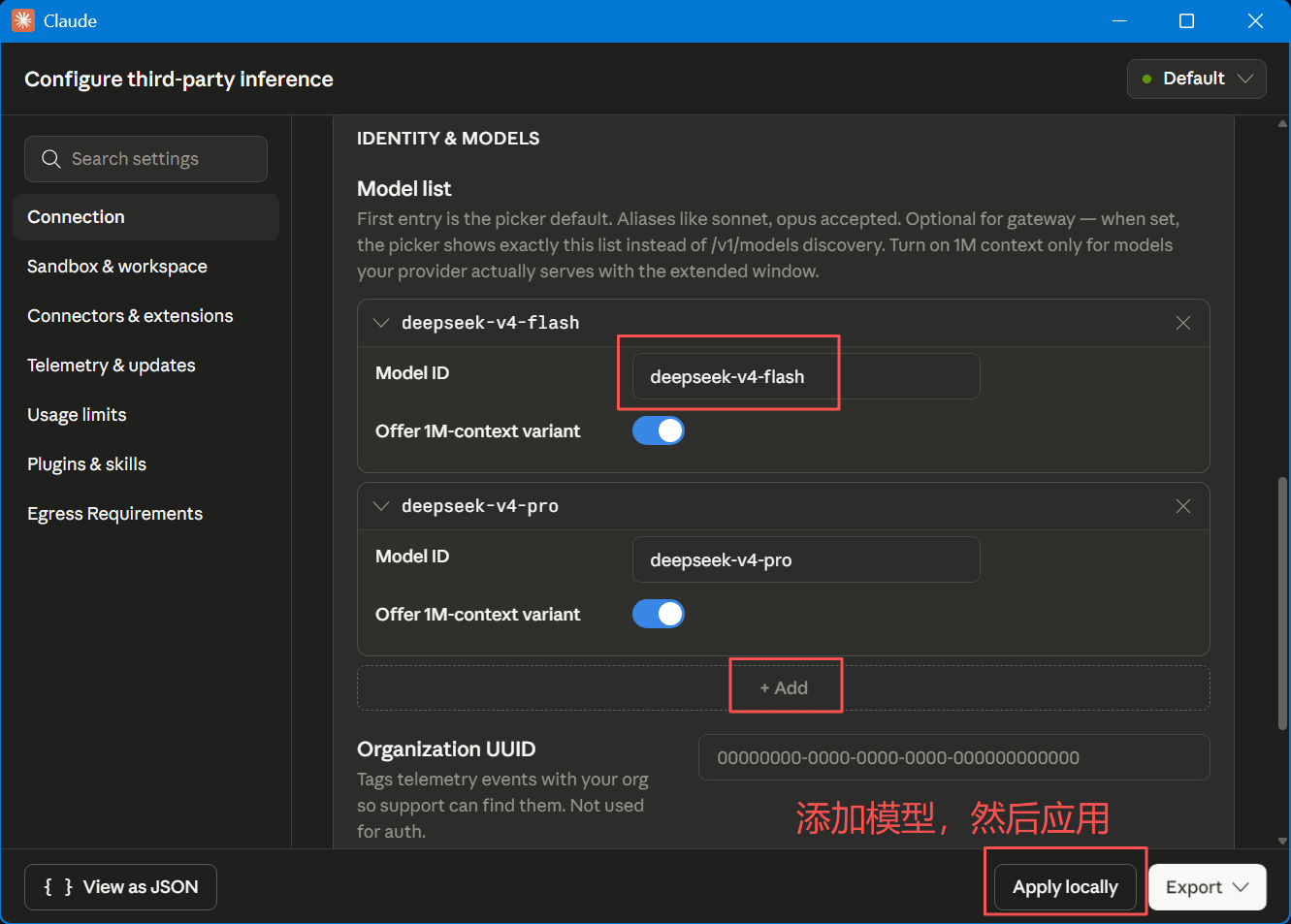Click the Organization UUID label

pos(446,749)
